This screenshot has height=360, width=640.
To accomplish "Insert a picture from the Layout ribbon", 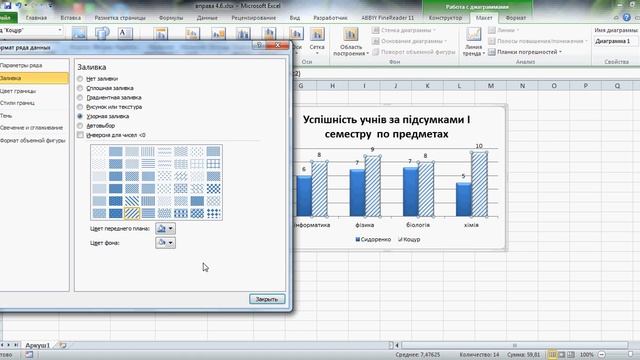I will click(79, 33).
